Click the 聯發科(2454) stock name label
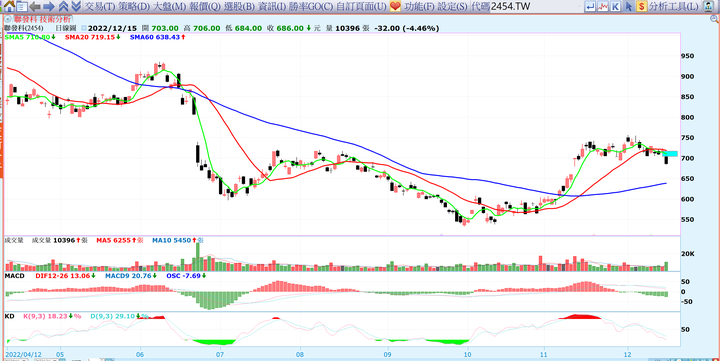 (x=24, y=28)
